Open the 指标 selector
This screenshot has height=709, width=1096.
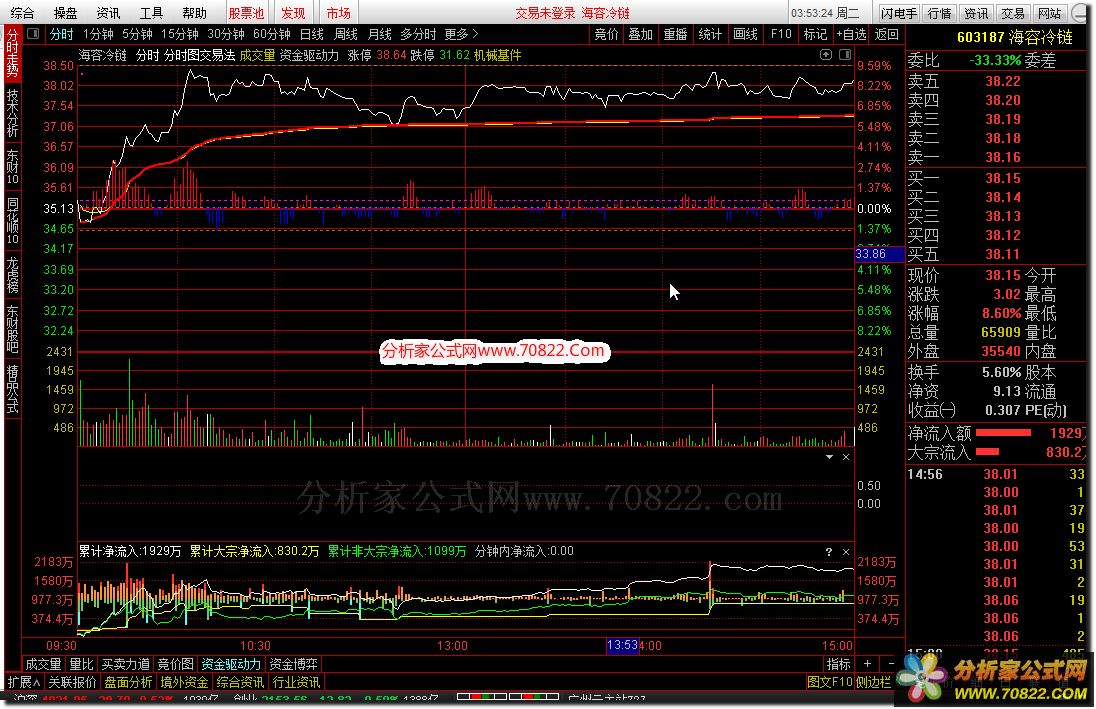click(x=838, y=664)
